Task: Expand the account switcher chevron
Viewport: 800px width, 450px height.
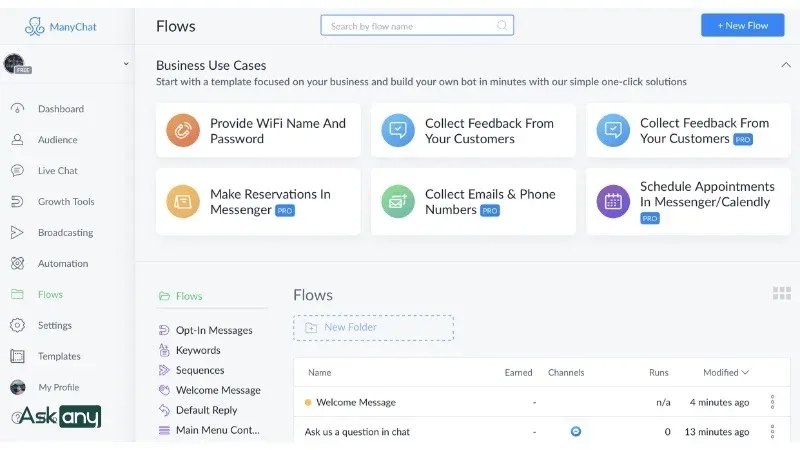Action: 126,64
